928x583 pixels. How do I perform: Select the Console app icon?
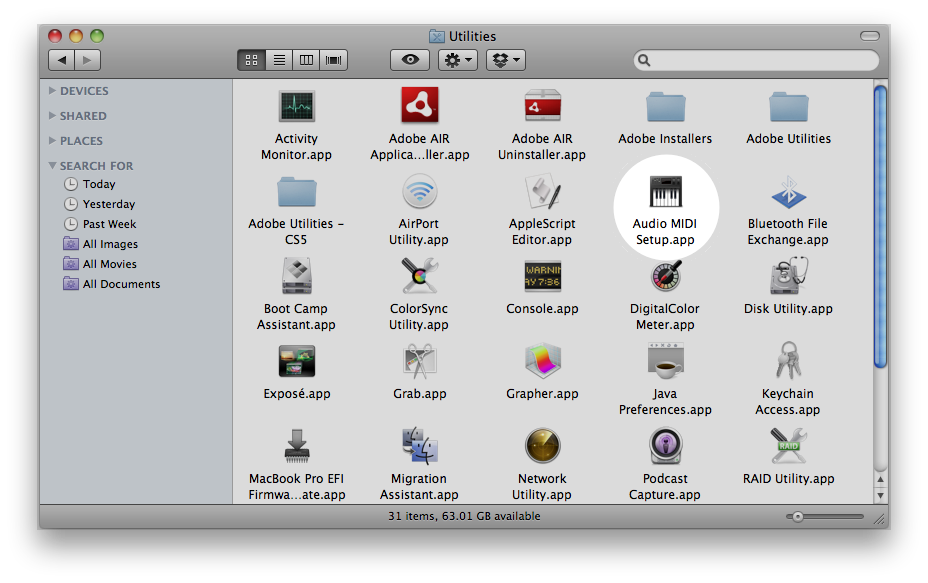pyautogui.click(x=542, y=276)
